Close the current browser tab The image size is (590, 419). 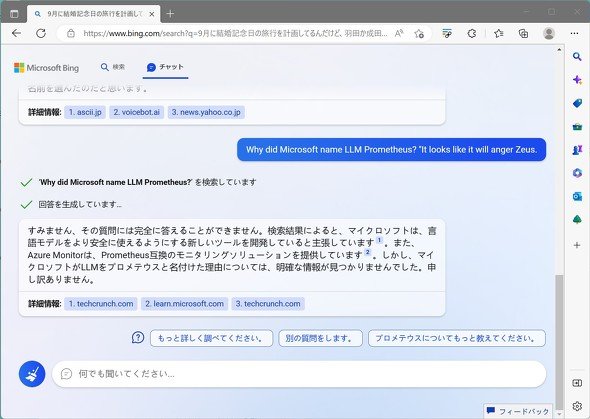[x=152, y=14]
